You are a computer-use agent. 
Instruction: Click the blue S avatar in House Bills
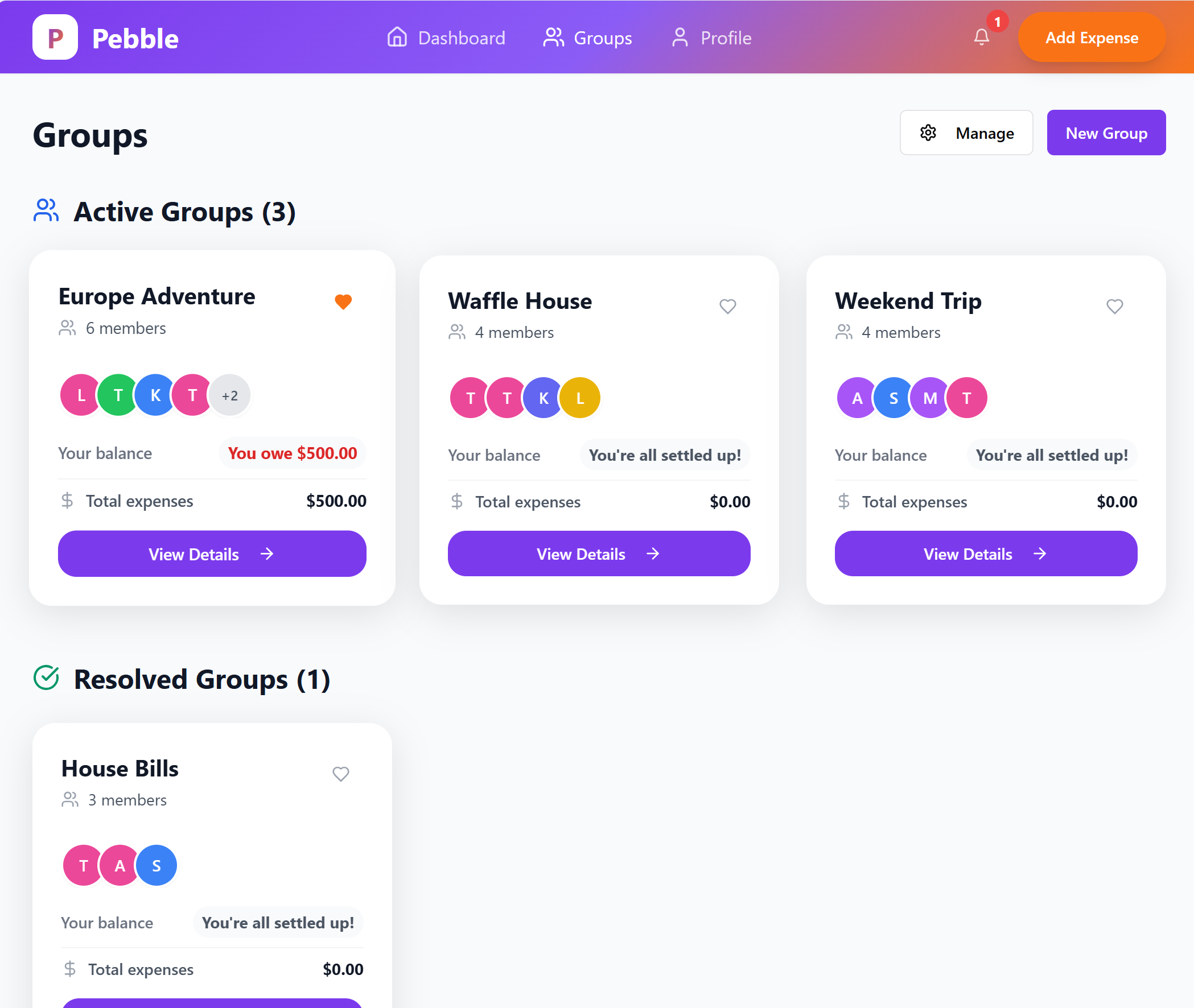(156, 865)
